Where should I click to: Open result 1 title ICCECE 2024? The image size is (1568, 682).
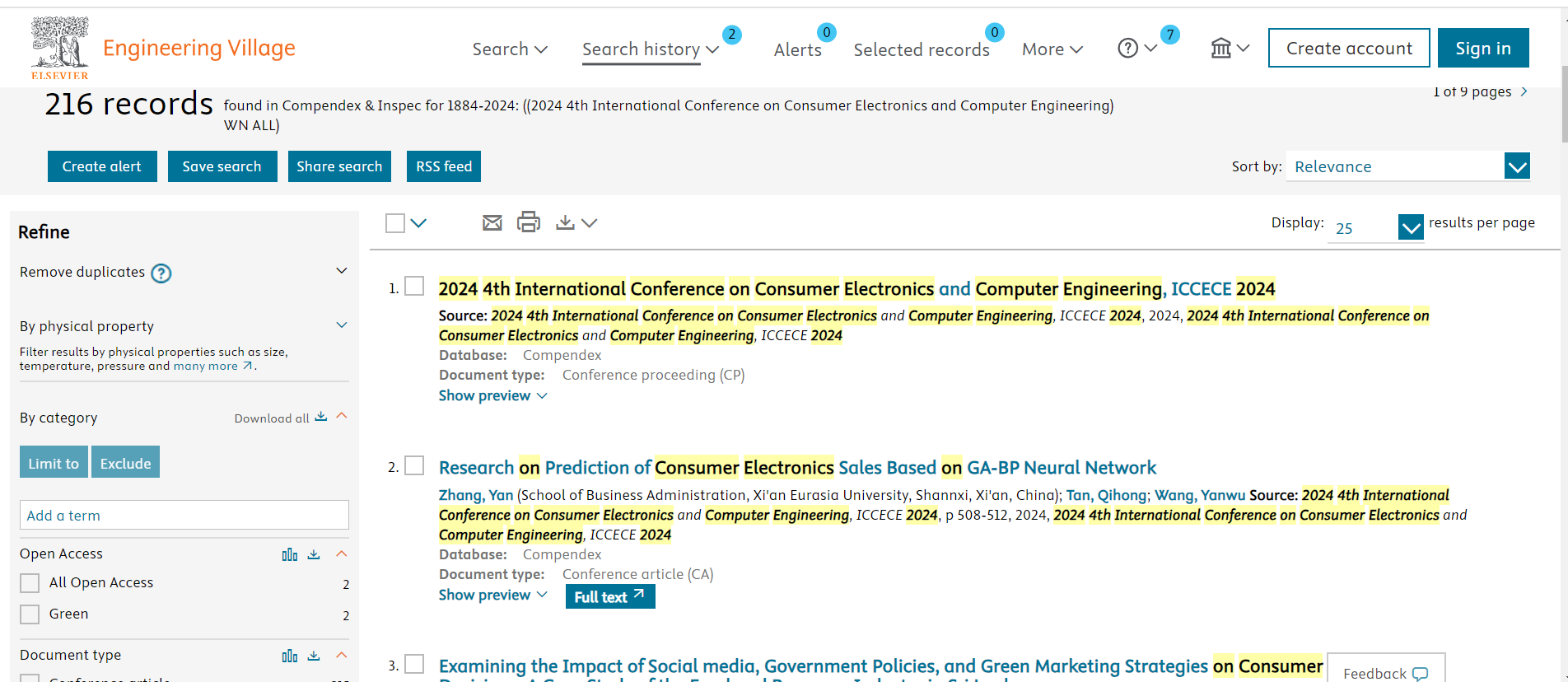click(x=856, y=289)
